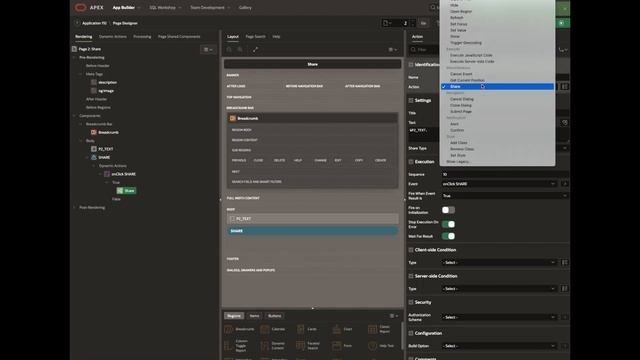
Task: Select the Breadcrumb region icon in tree
Action: click(x=93, y=132)
